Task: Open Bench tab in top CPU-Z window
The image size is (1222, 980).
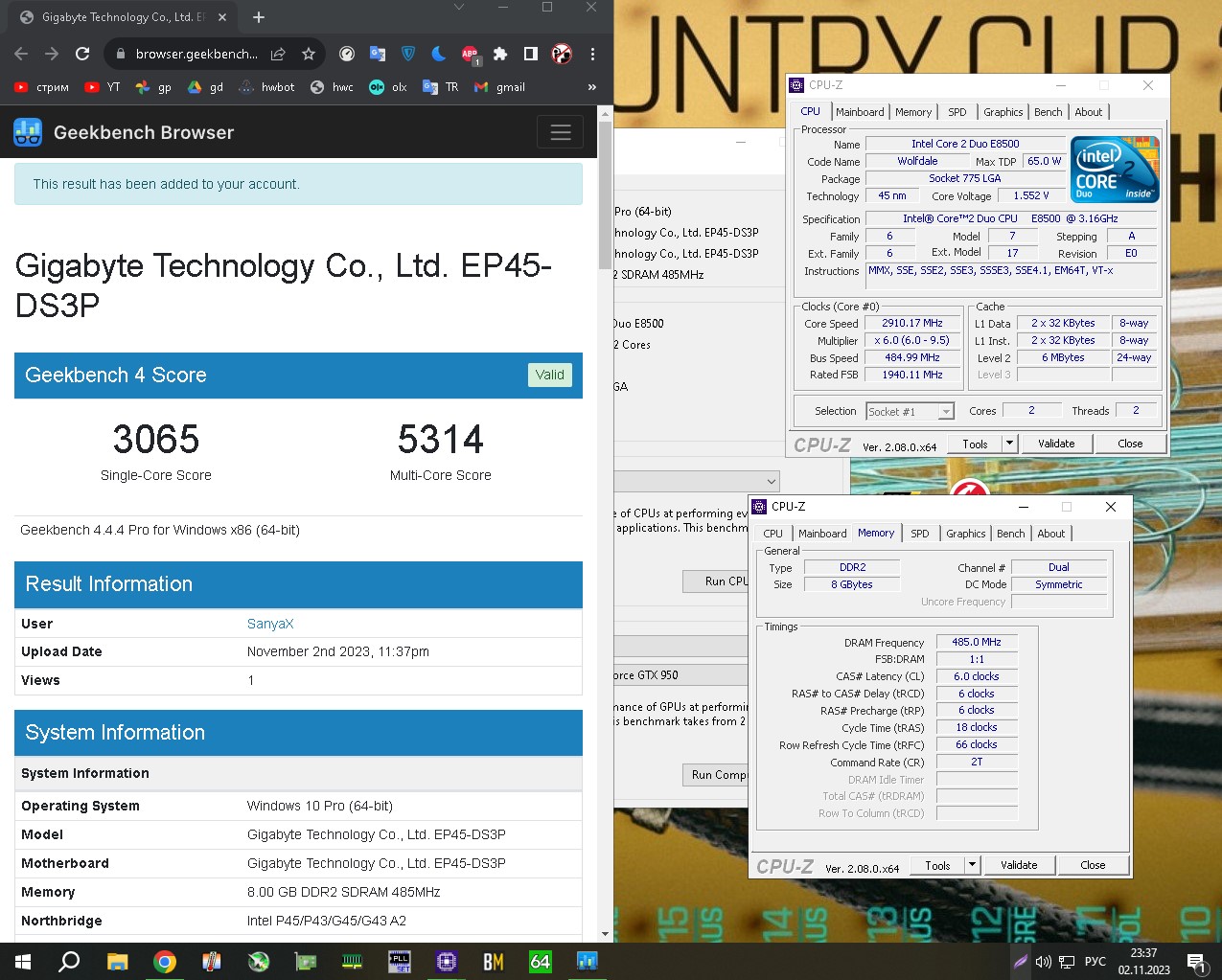Action: click(1049, 112)
